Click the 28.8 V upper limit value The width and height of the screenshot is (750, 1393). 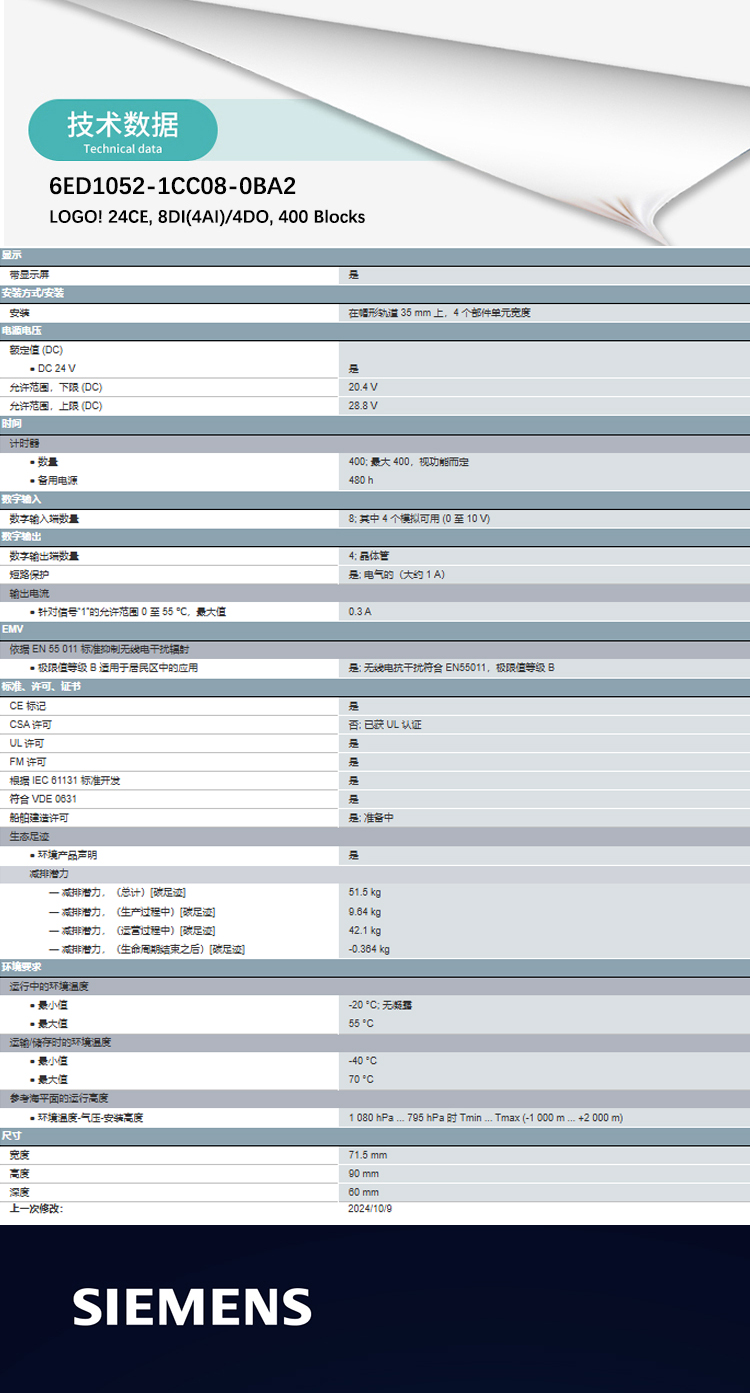(x=363, y=405)
